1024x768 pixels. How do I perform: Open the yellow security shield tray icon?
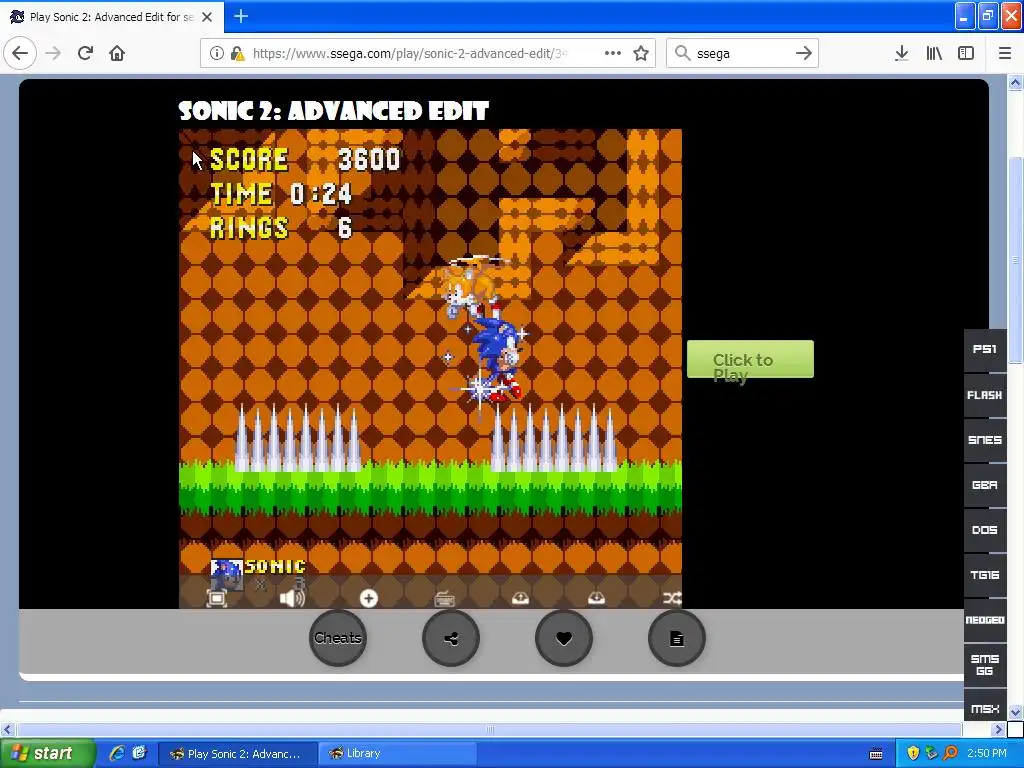(913, 753)
